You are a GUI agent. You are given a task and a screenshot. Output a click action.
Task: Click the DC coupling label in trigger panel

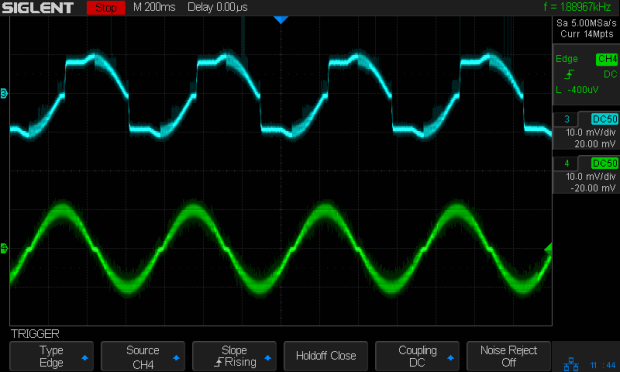coord(610,74)
